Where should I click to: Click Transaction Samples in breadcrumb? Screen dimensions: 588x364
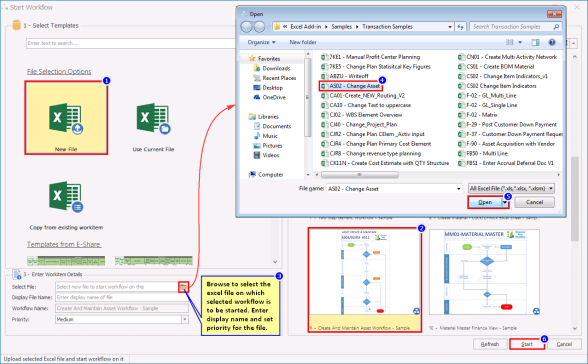coord(387,27)
